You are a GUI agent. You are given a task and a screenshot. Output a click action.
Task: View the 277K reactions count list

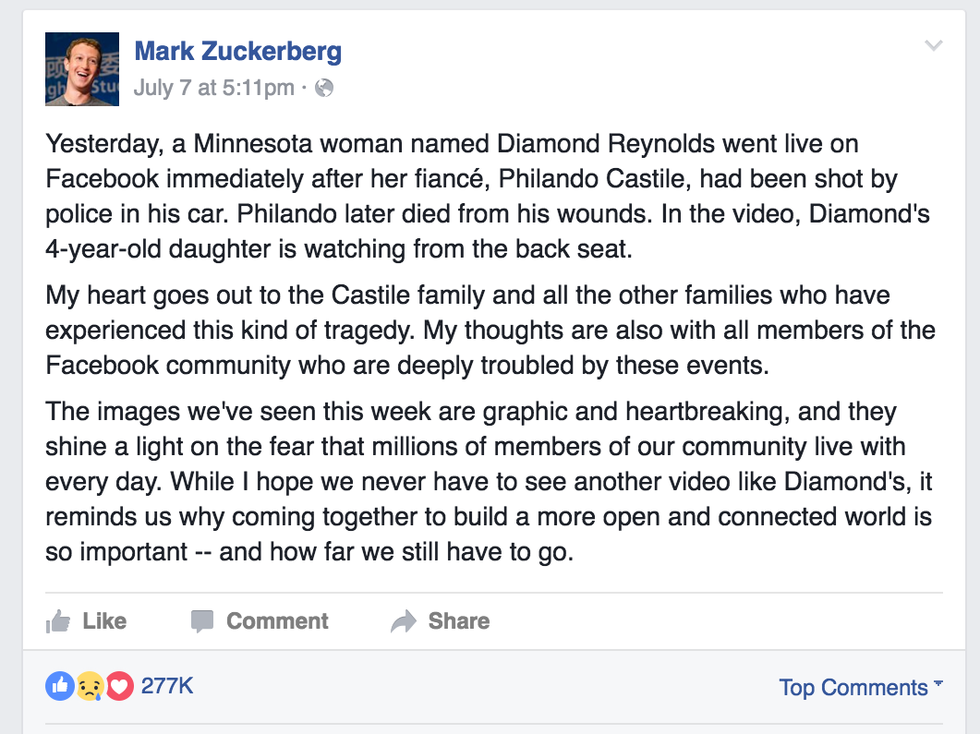coord(167,686)
